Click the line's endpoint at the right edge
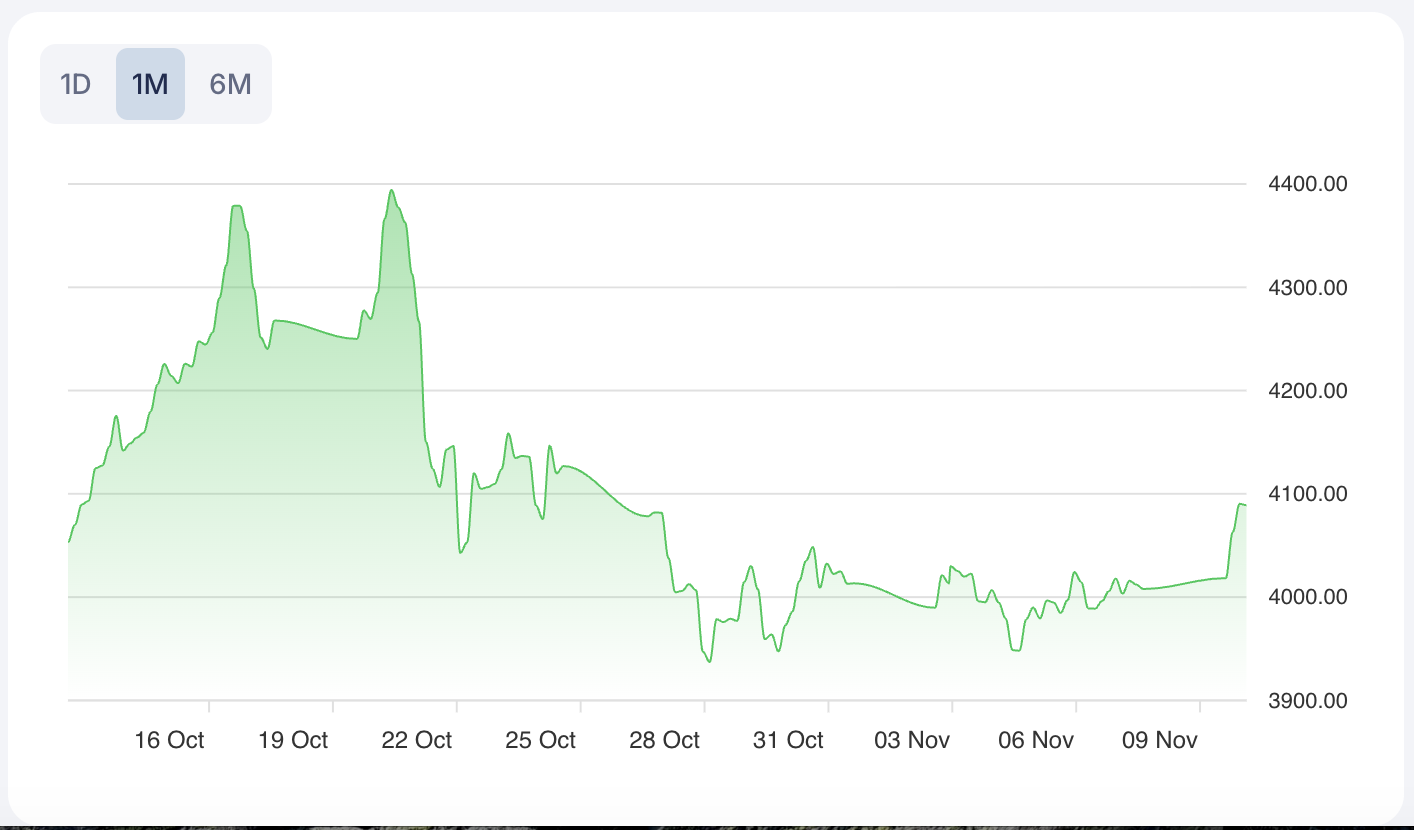Screen dimensions: 1414x830 (x=1245, y=505)
